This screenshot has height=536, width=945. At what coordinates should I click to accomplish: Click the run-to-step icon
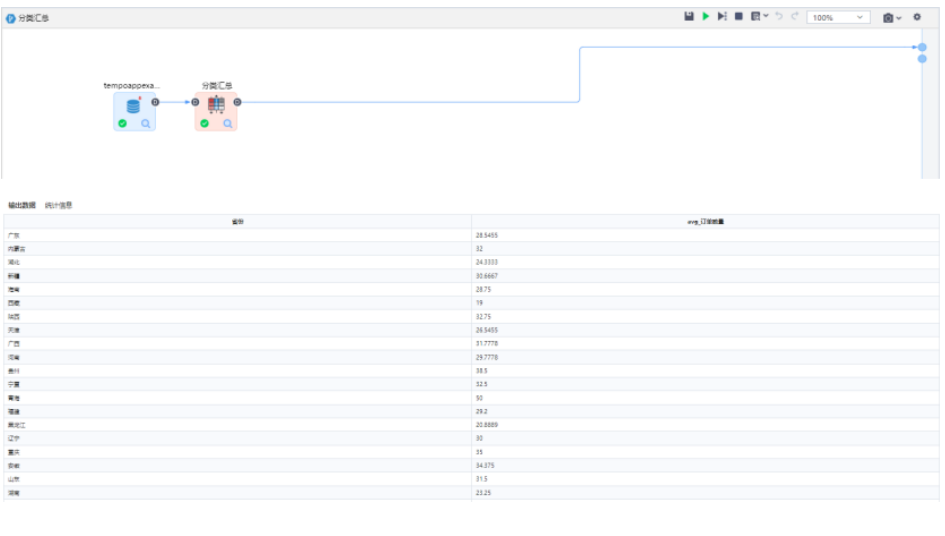tap(722, 17)
